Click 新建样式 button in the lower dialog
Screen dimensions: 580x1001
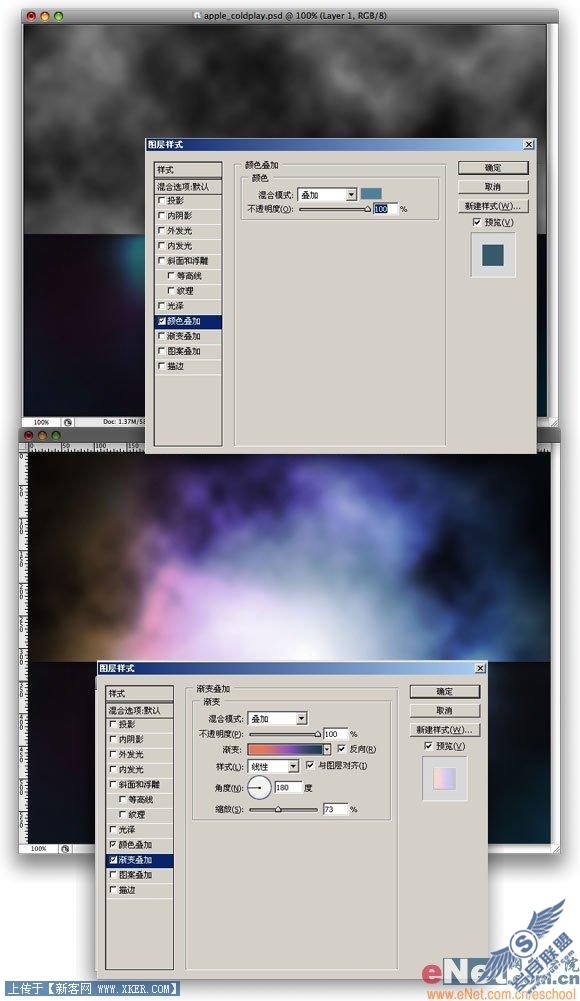point(445,730)
